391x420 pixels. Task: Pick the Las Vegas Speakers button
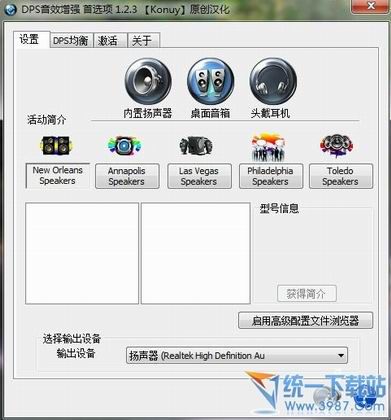click(x=199, y=176)
